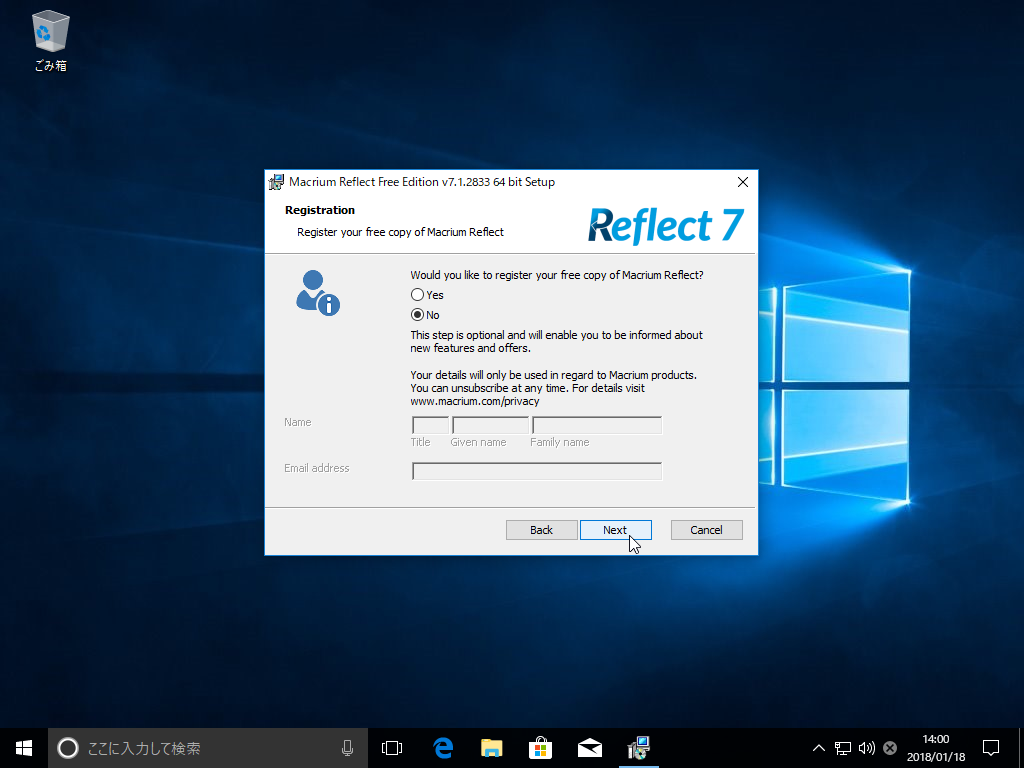Click the 'Given name' caption

point(478,442)
